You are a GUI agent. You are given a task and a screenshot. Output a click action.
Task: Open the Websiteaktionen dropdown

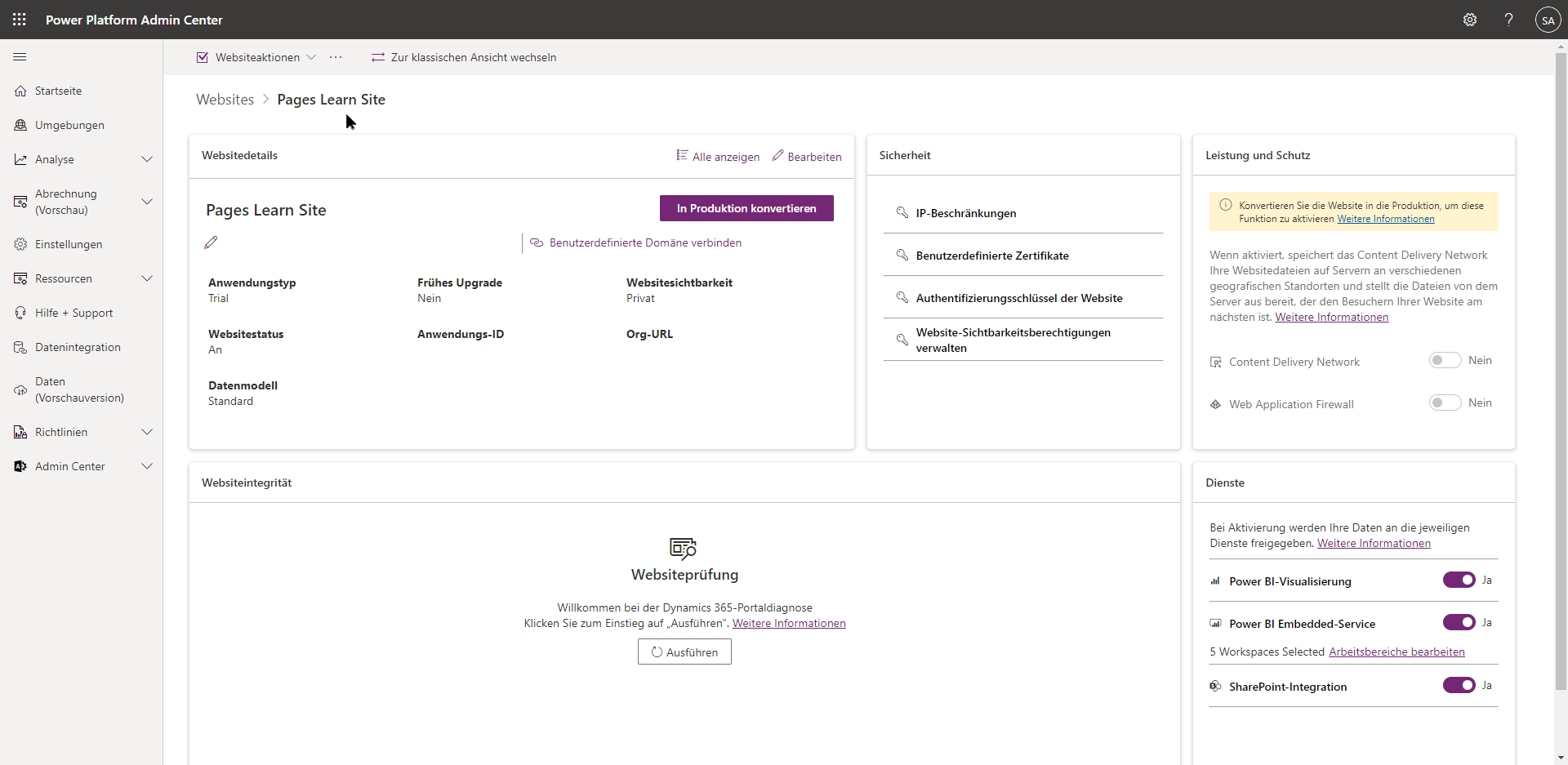tap(256, 57)
